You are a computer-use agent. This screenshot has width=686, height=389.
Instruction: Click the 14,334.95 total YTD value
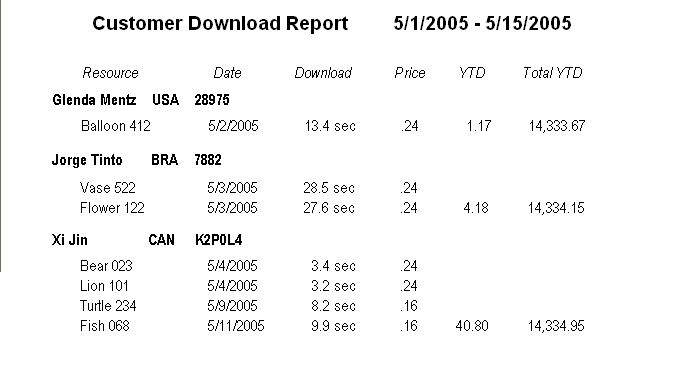pos(556,326)
